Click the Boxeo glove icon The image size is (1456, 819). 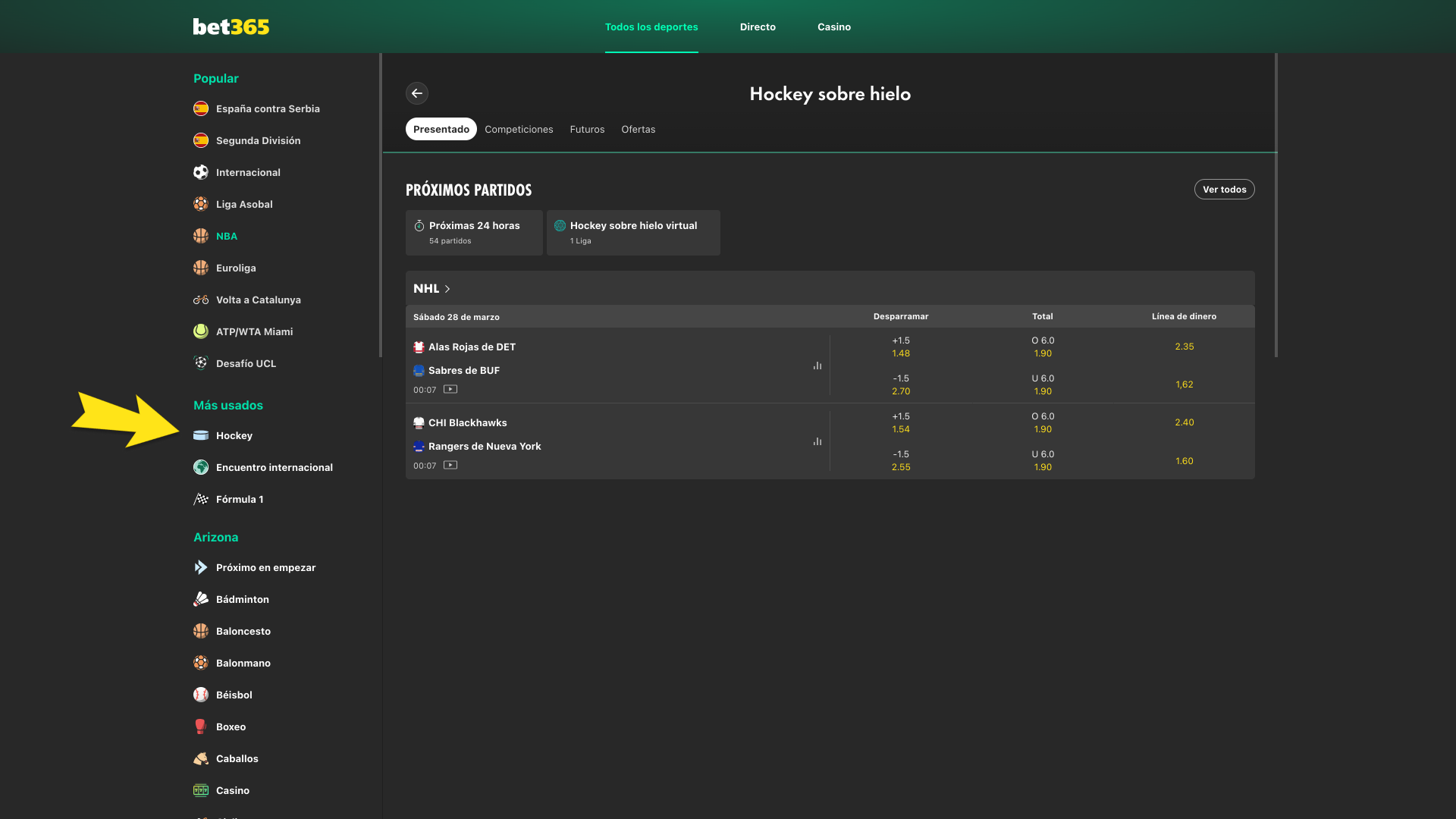[201, 726]
